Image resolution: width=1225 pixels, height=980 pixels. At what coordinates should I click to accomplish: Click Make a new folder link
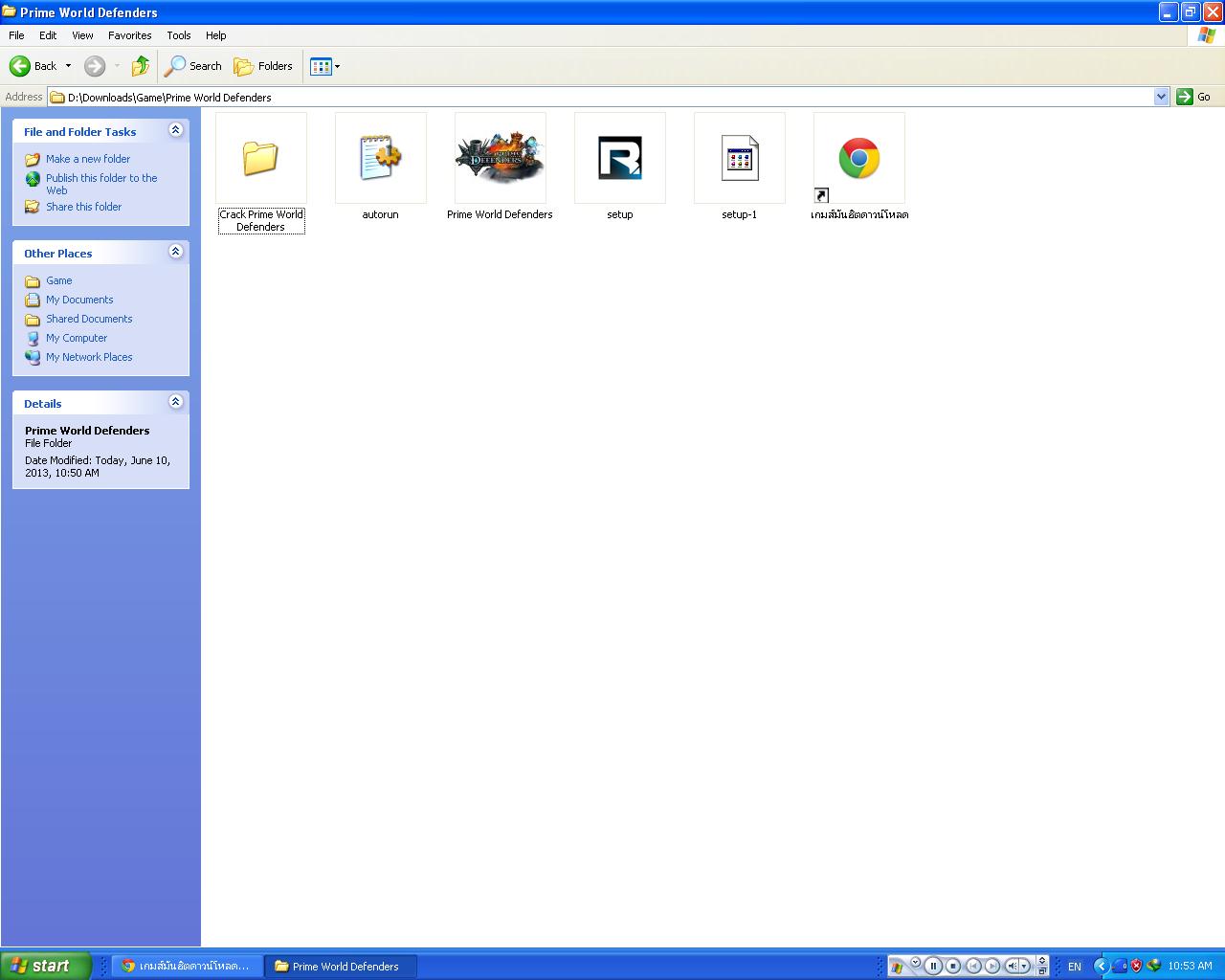click(x=88, y=159)
